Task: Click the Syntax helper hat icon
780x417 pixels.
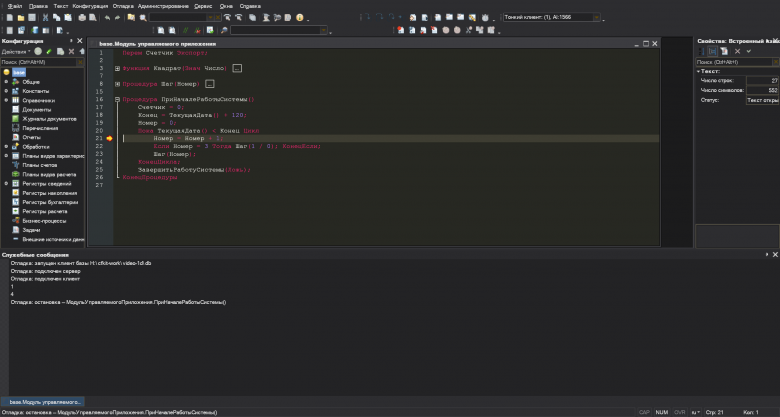Action: click(266, 17)
